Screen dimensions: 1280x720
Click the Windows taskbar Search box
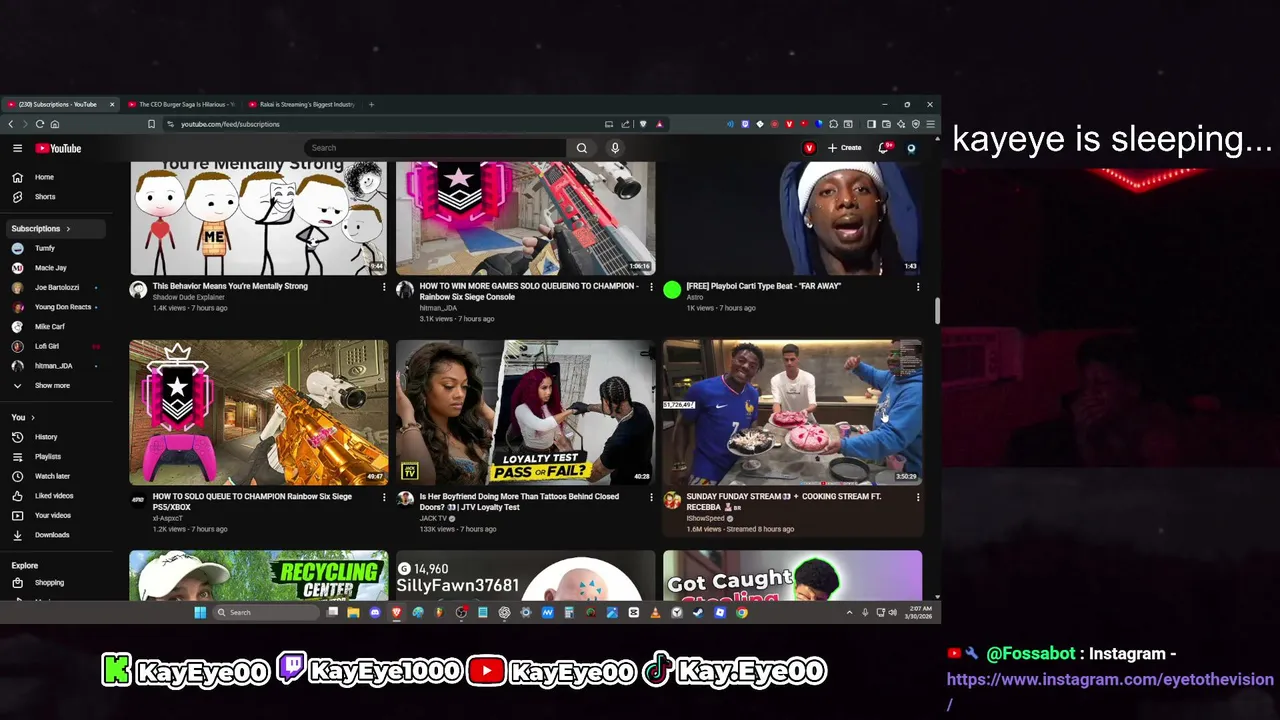pos(266,612)
